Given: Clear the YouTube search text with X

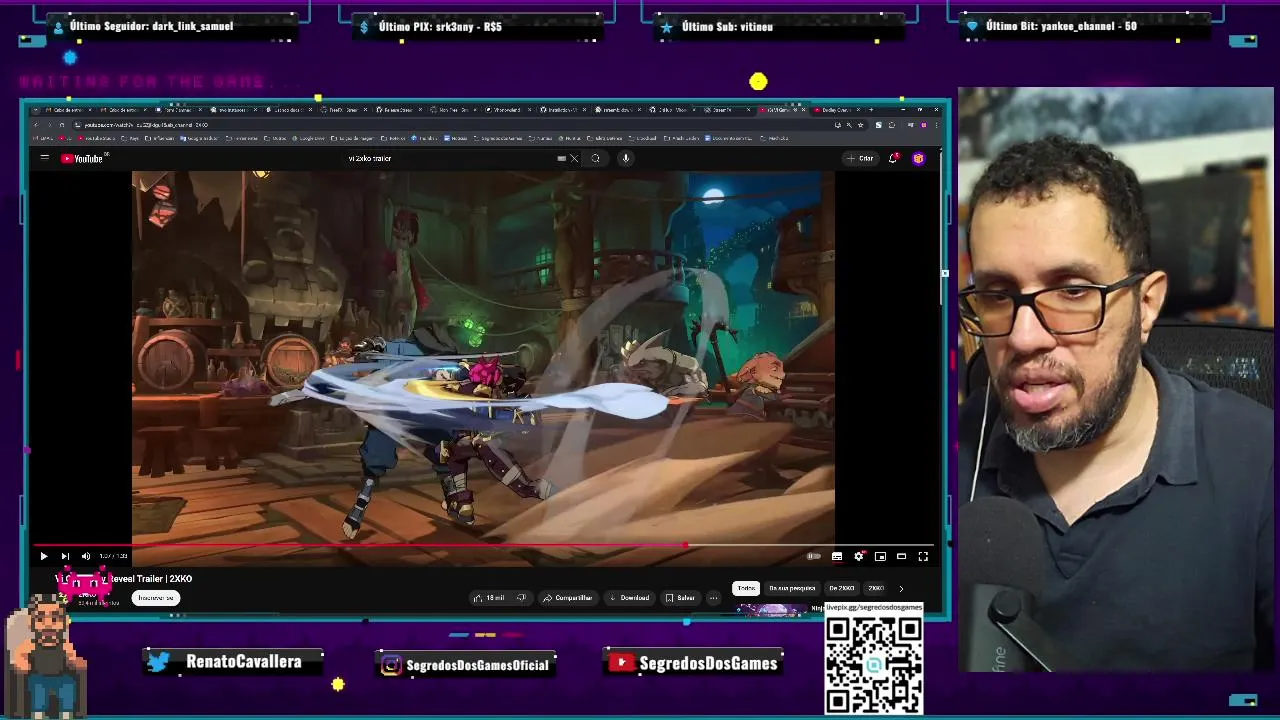Looking at the screenshot, I should (574, 158).
